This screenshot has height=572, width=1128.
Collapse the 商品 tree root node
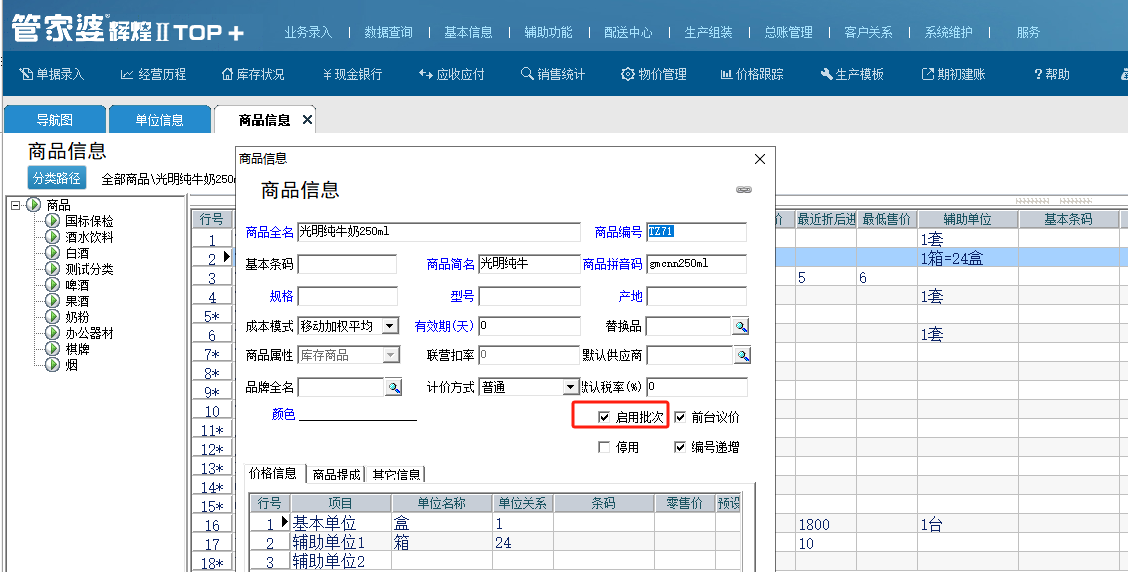coord(16,205)
